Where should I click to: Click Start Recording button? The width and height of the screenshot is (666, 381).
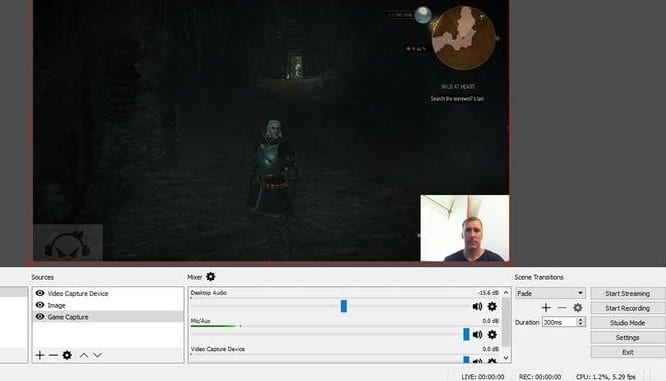tap(627, 308)
